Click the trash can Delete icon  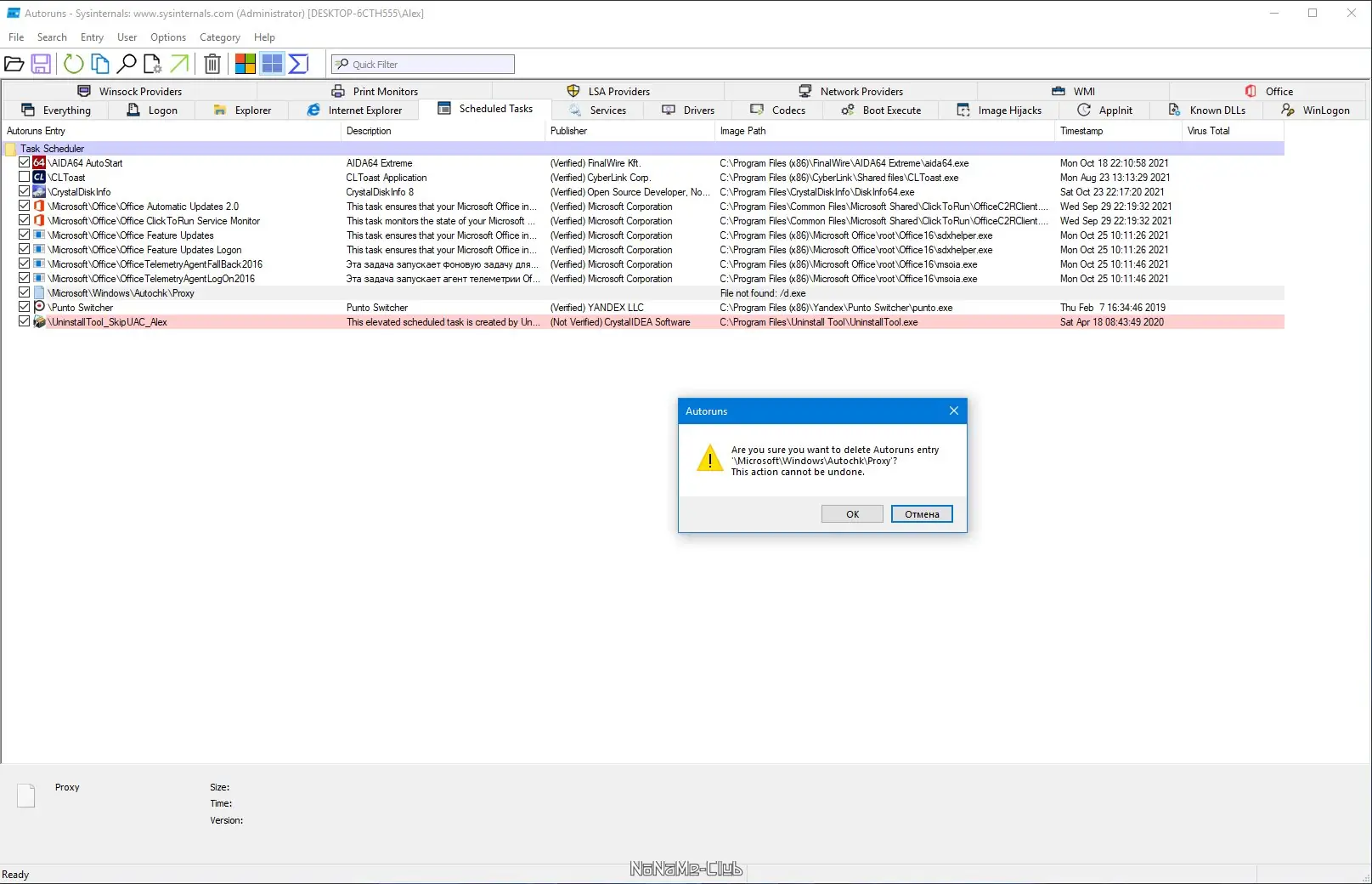click(x=212, y=64)
